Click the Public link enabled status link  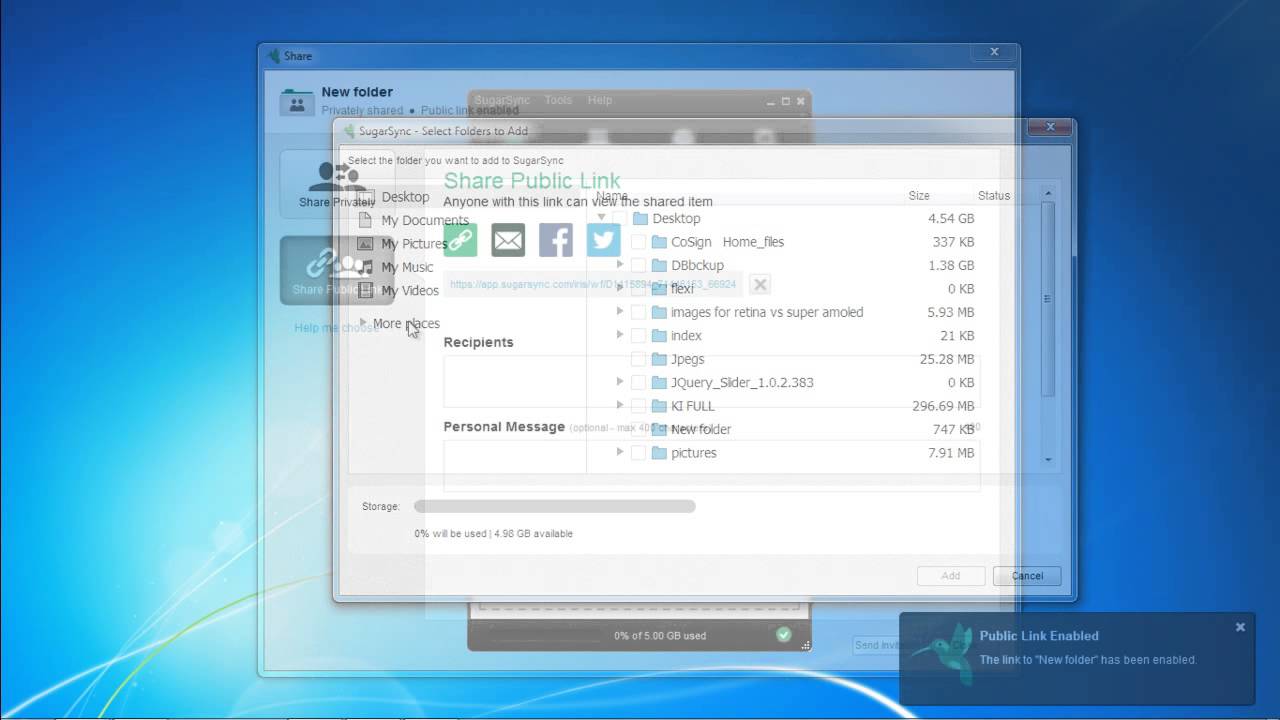click(470, 111)
